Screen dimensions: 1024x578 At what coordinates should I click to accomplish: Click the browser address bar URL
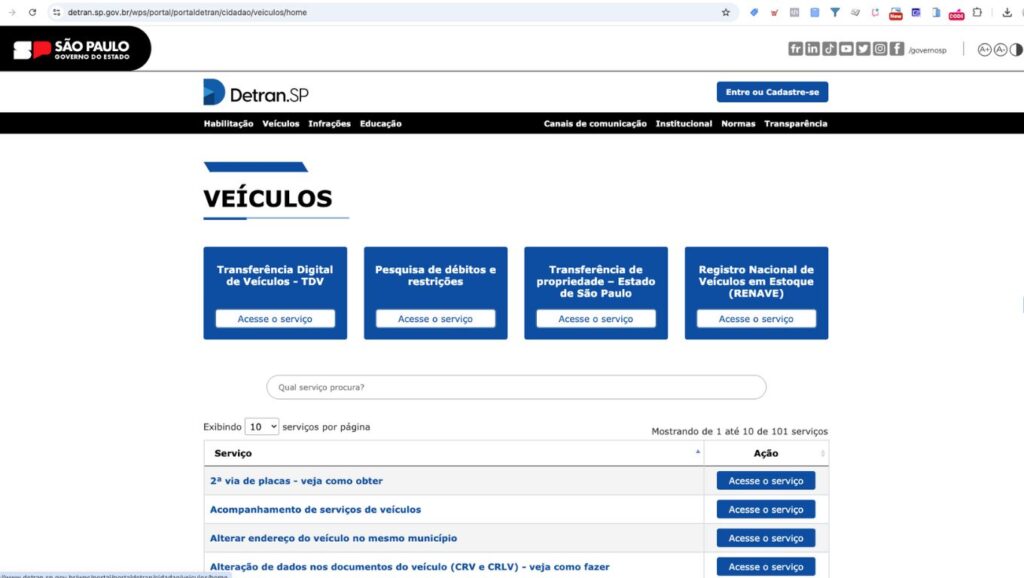pos(187,12)
